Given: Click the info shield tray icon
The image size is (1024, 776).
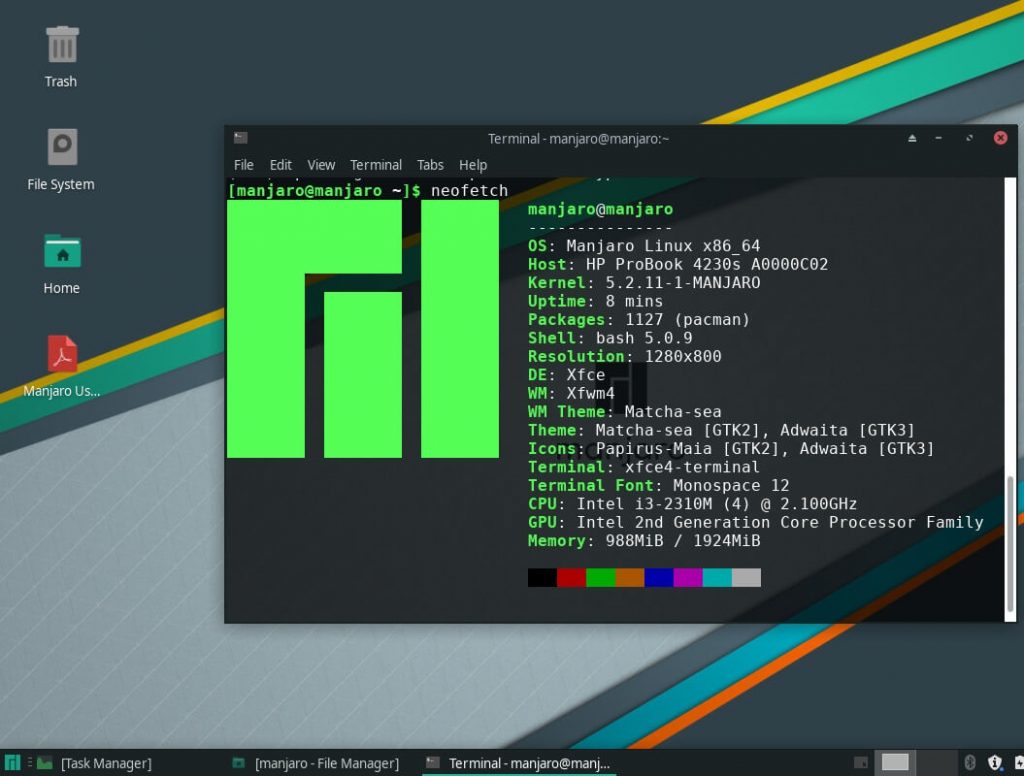Looking at the screenshot, I should coord(995,762).
